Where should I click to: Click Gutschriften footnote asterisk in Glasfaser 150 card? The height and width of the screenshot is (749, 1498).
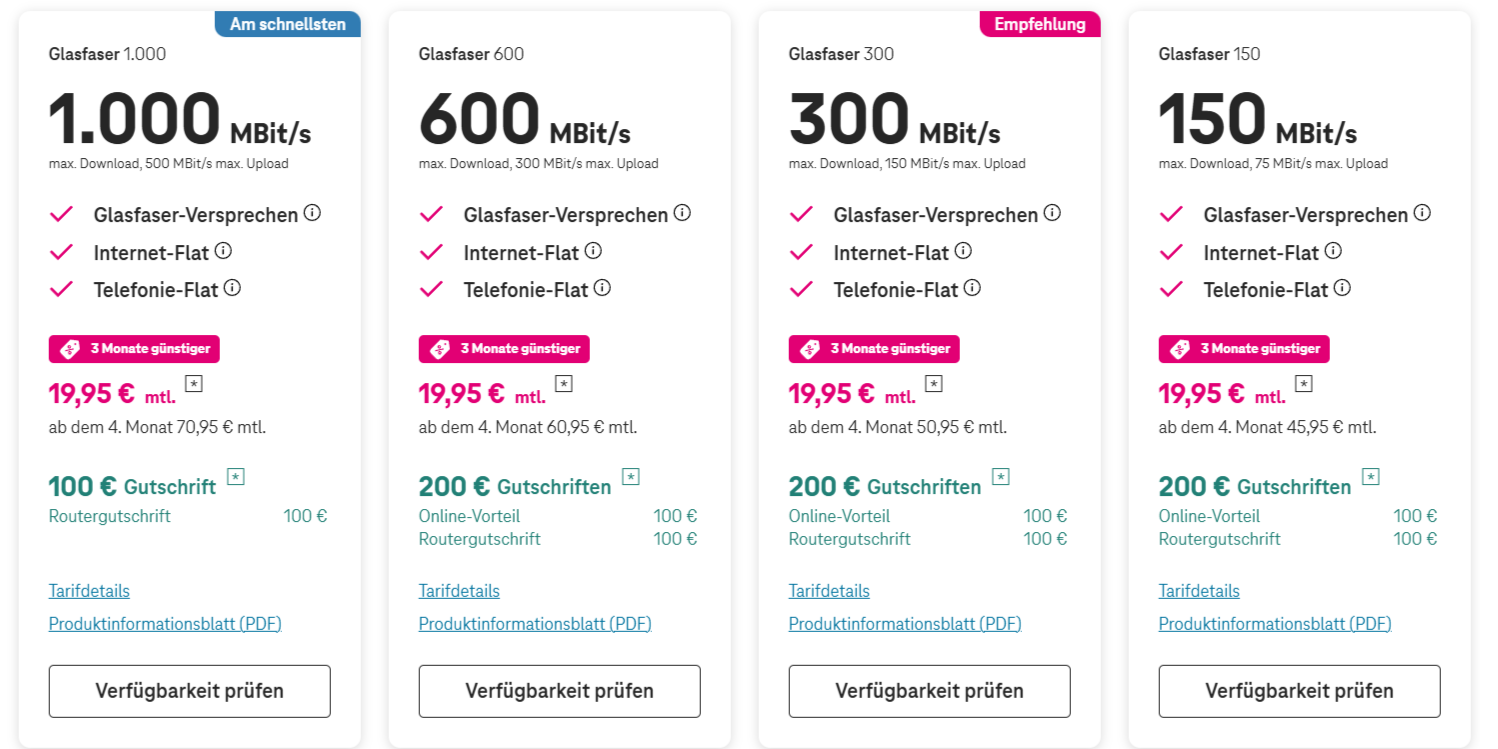coord(1370,476)
